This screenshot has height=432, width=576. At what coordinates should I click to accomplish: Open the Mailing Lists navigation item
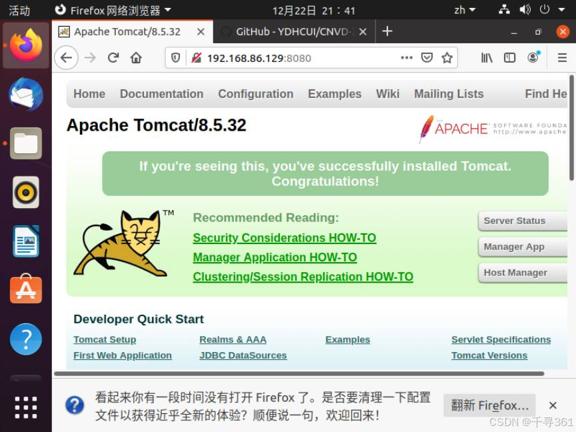tap(449, 94)
